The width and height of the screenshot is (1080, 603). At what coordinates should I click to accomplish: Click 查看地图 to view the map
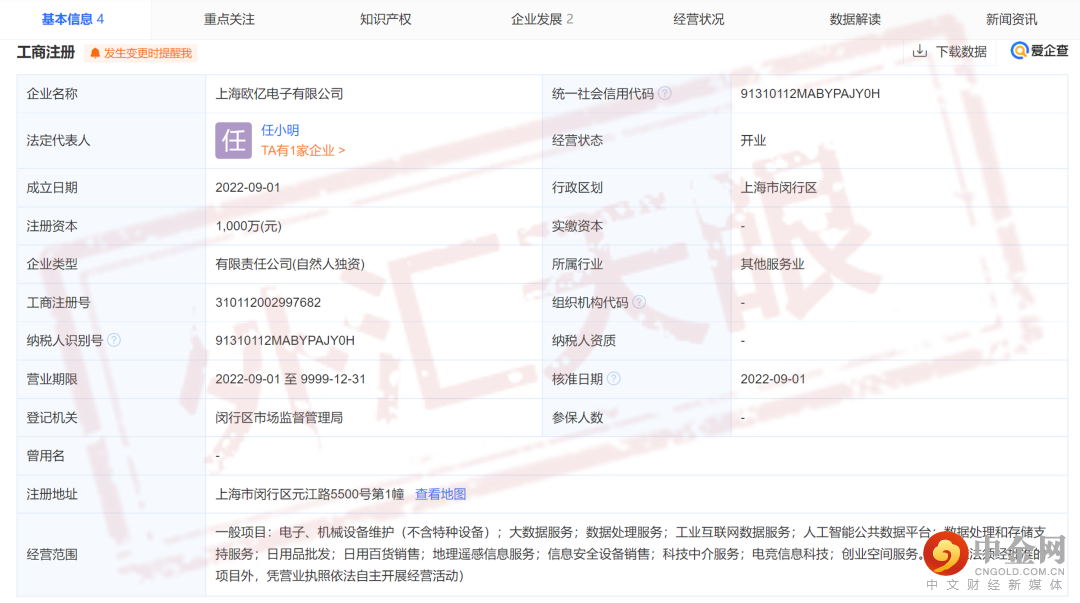tap(441, 494)
